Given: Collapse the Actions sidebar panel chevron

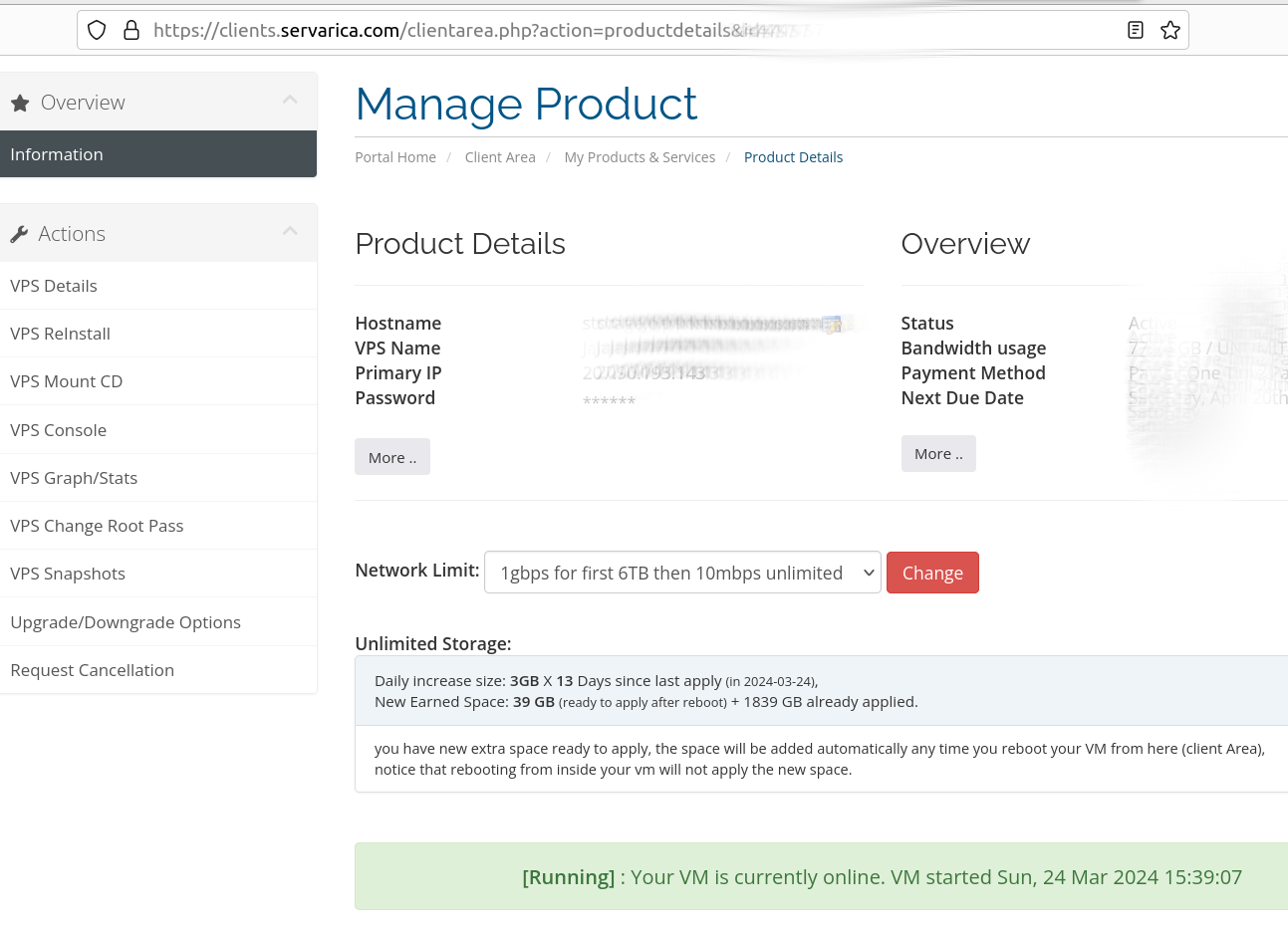Looking at the screenshot, I should pyautogui.click(x=290, y=231).
